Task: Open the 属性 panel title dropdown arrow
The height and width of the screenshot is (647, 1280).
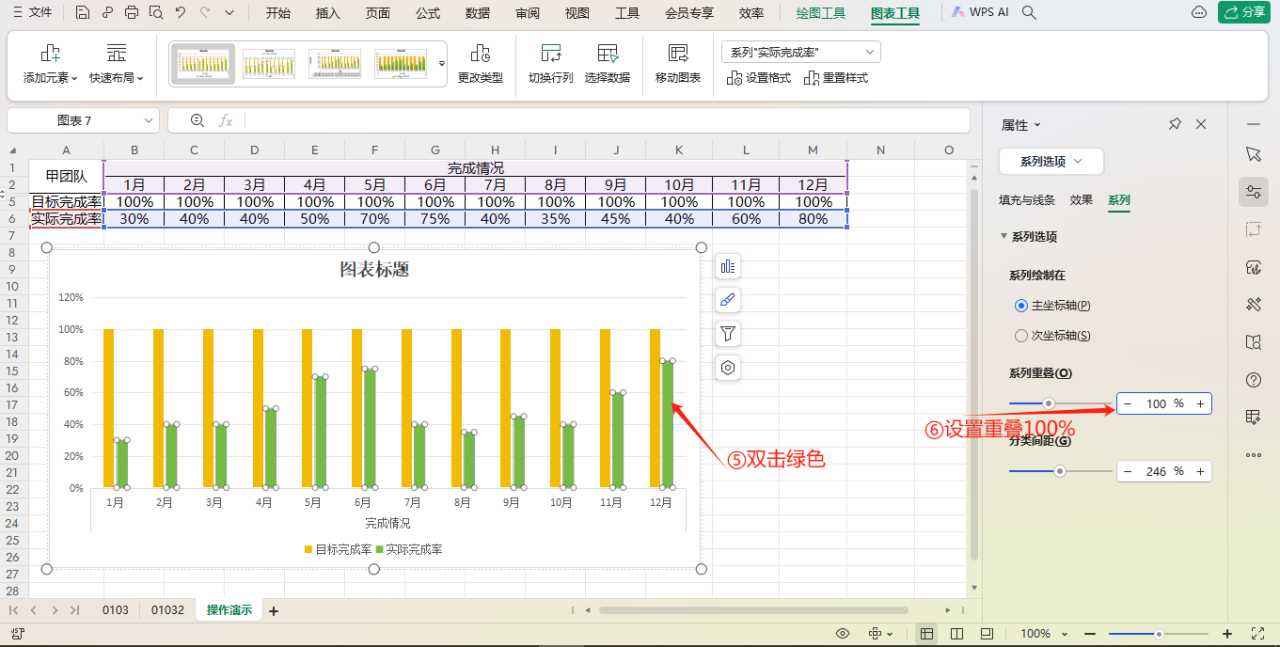Action: point(1037,125)
